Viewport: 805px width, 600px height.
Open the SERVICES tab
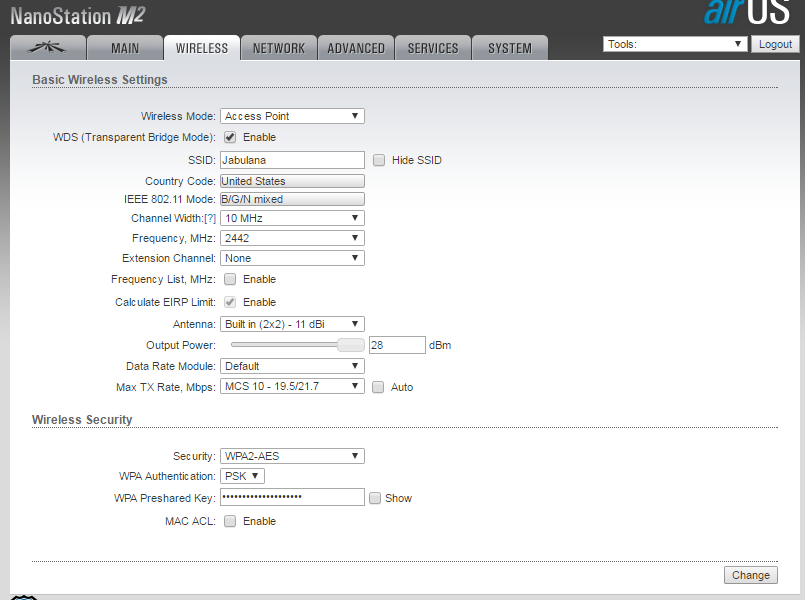433,48
